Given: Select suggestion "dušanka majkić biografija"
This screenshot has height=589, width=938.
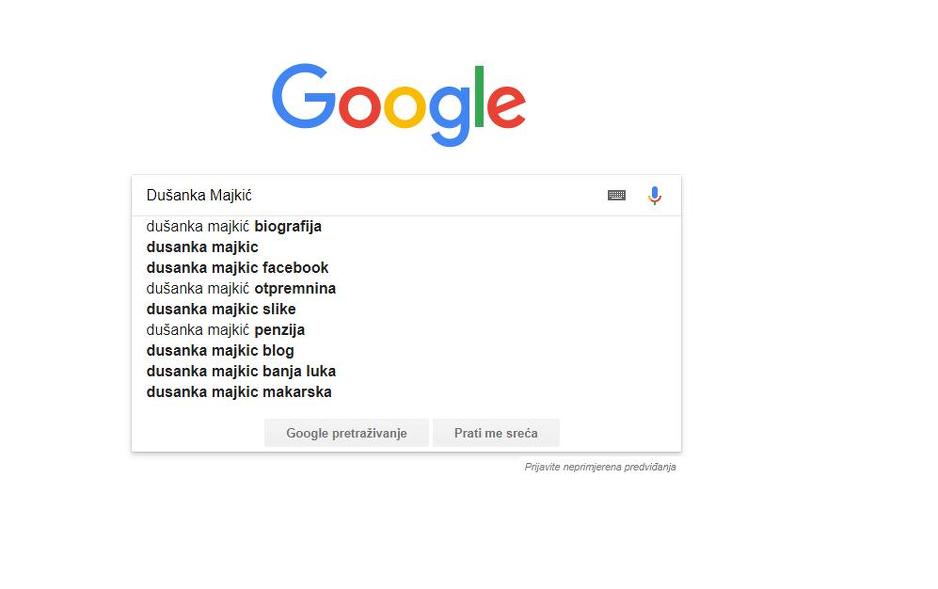Looking at the screenshot, I should pyautogui.click(x=234, y=226).
